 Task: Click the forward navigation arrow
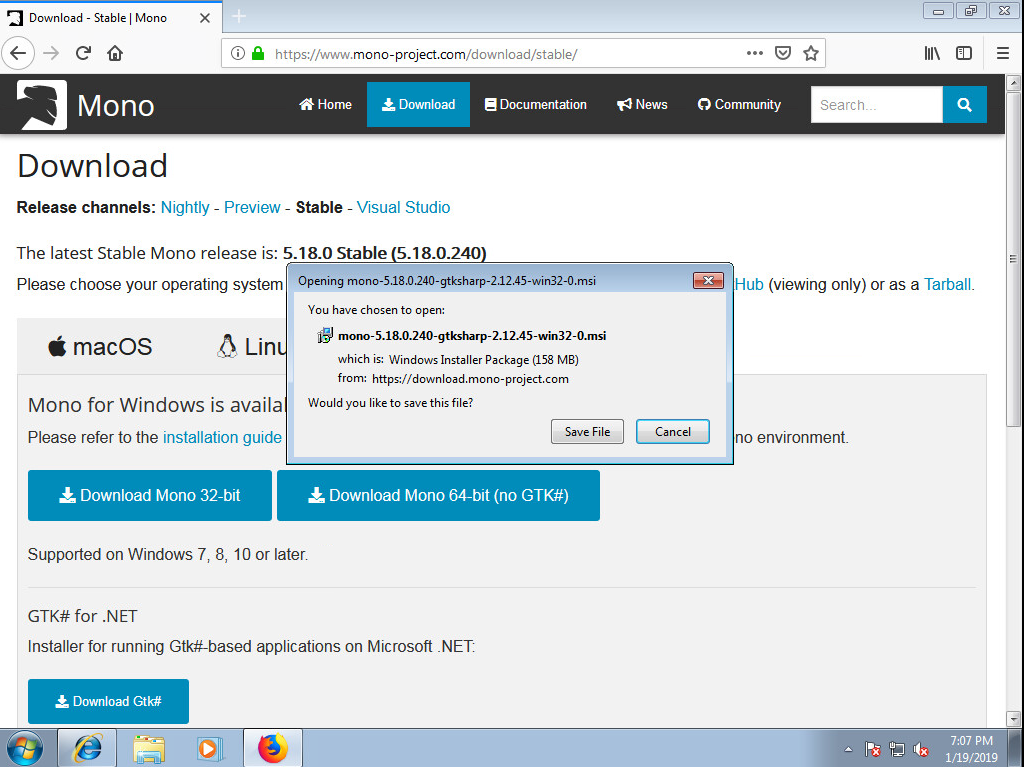click(x=51, y=54)
